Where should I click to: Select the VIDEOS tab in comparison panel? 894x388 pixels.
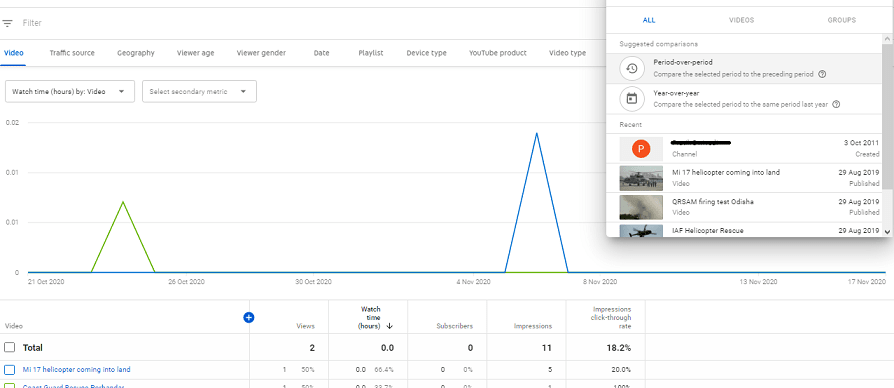[x=741, y=20]
